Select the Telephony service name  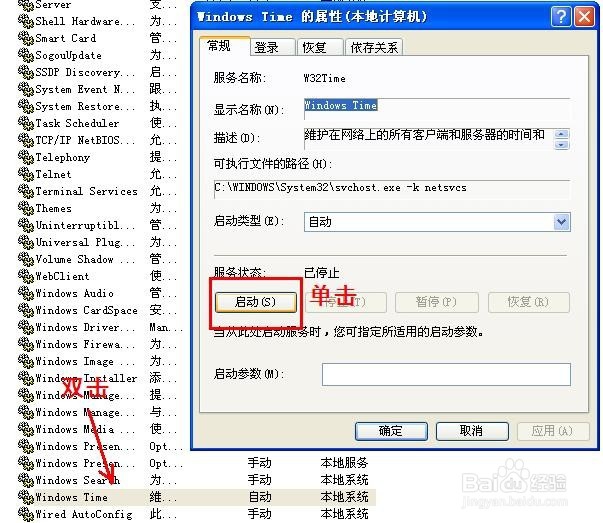tap(63, 157)
